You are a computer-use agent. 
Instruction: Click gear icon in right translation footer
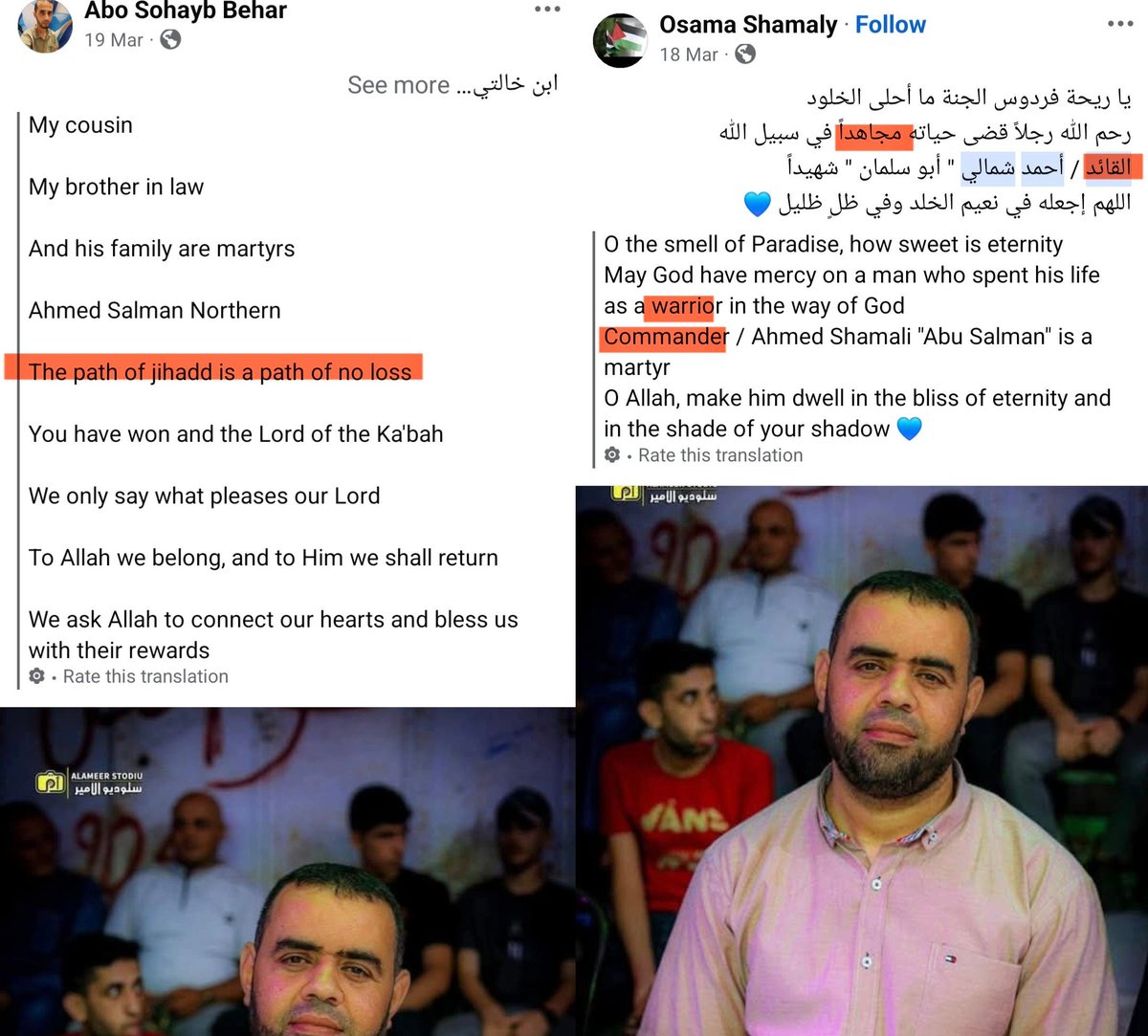click(612, 455)
